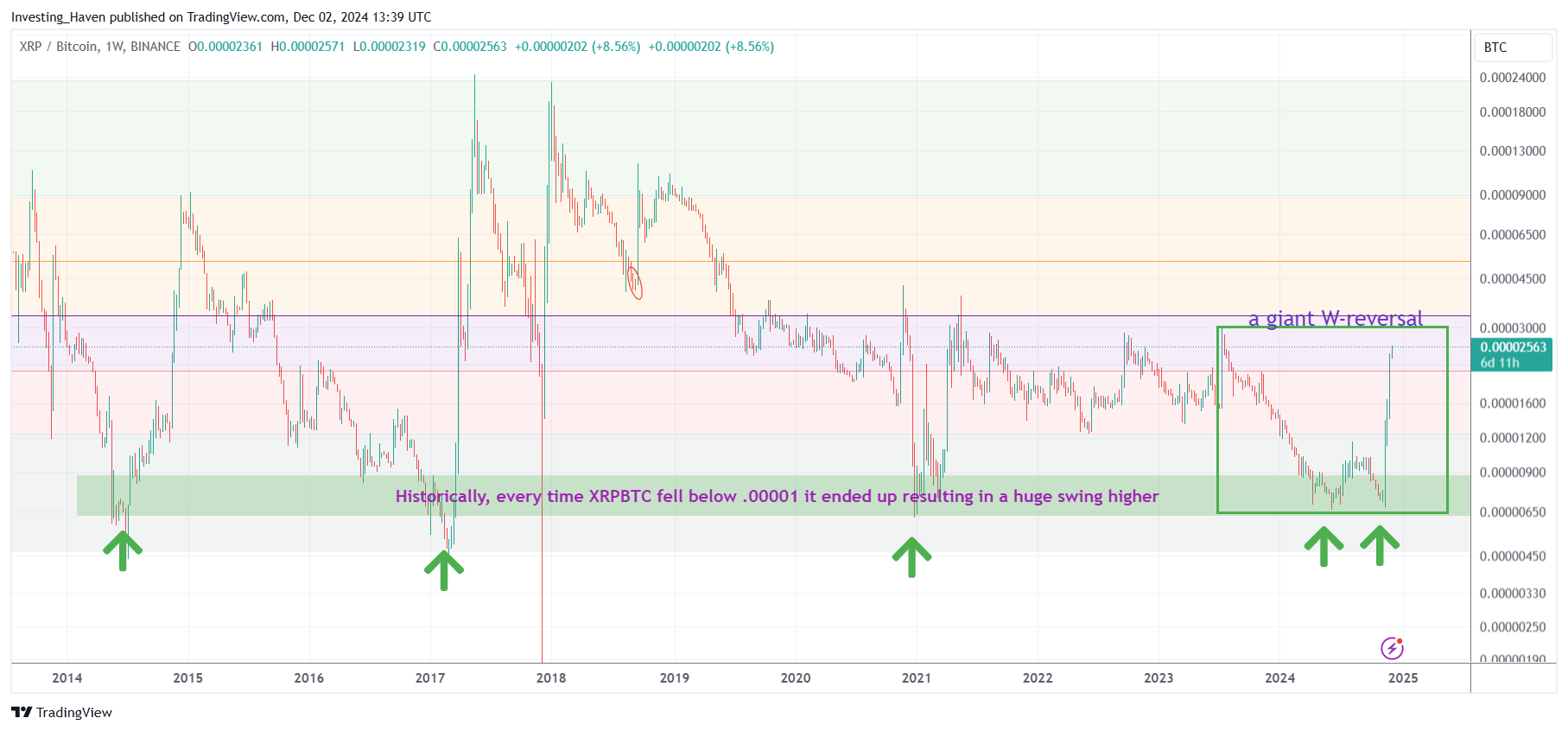Click the first +0.00000202 (+8.56%) change value

(578, 47)
